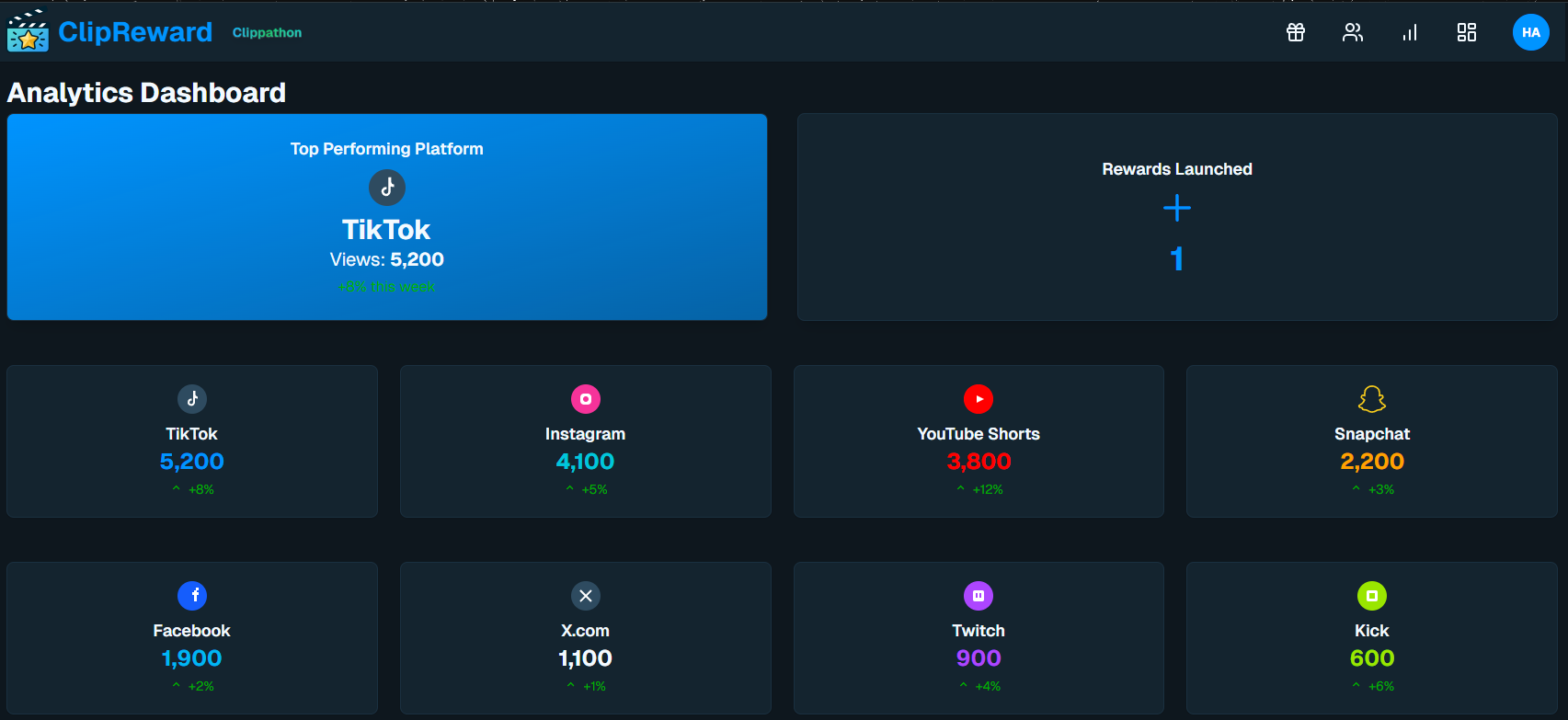The image size is (1568, 720).
Task: Open the ClipReward clapperboard logo
Action: 28,31
